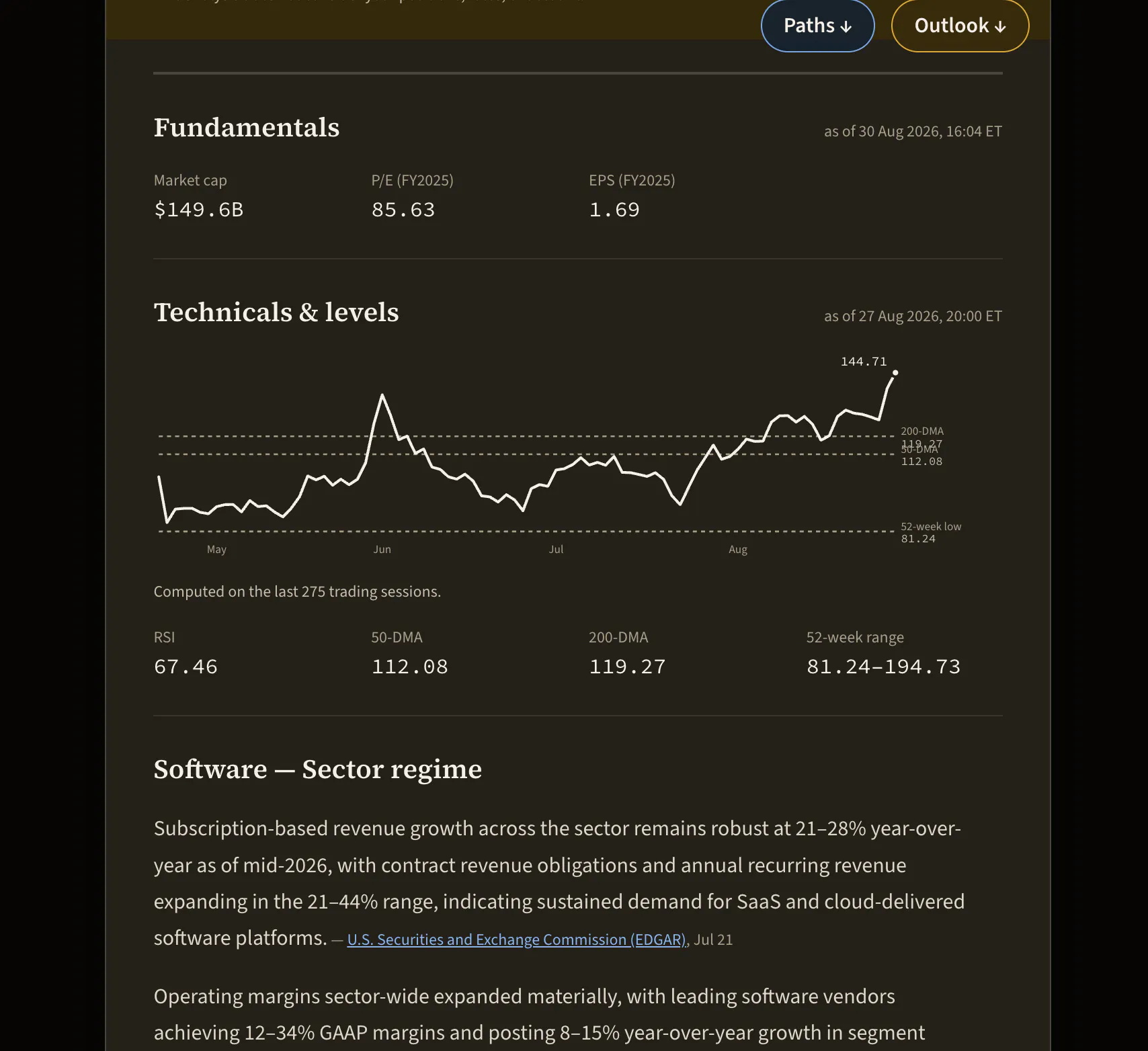
Task: Click the 144.71 price label on the chart
Action: (x=864, y=362)
